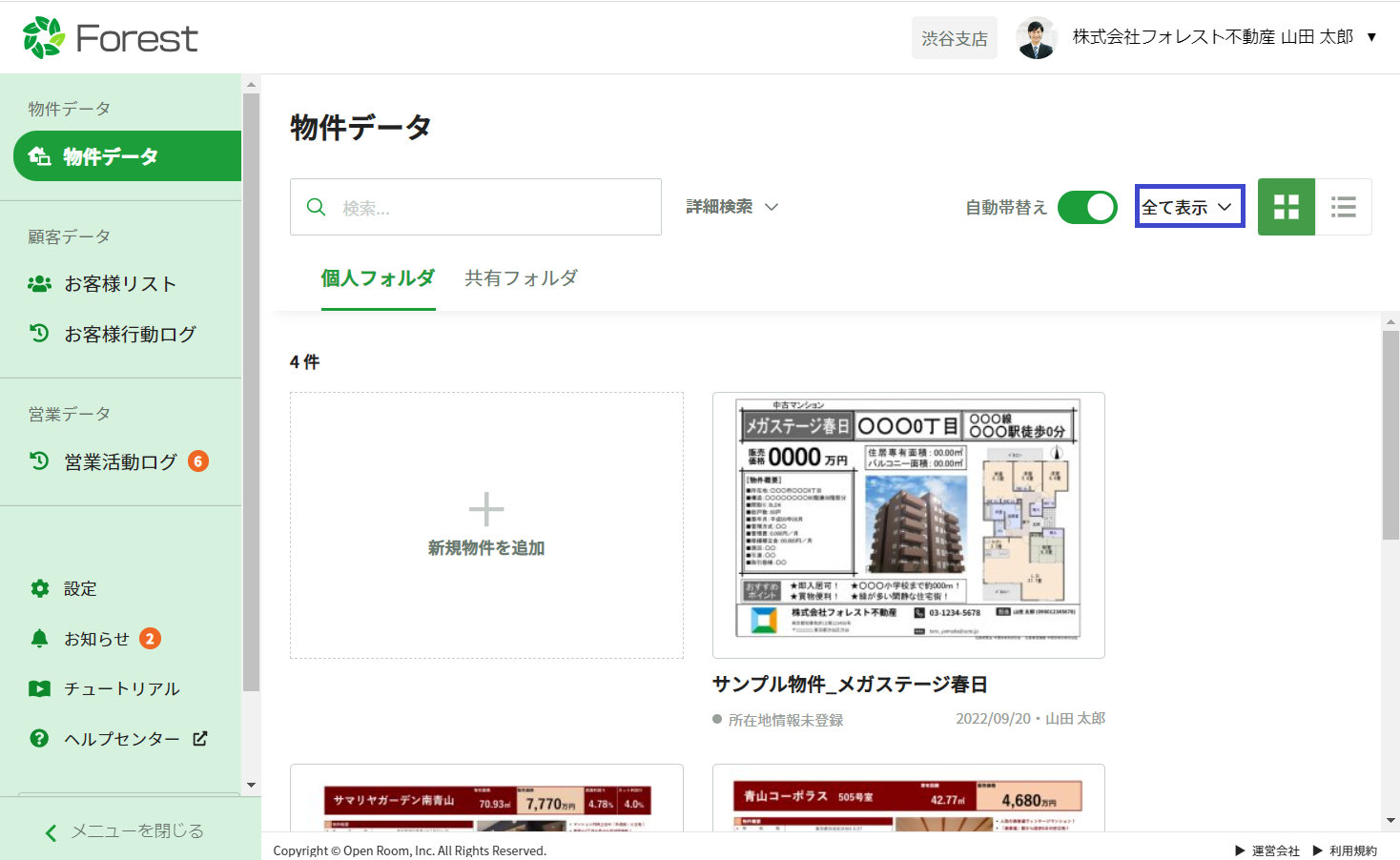Click the user profile avatar

click(1037, 38)
